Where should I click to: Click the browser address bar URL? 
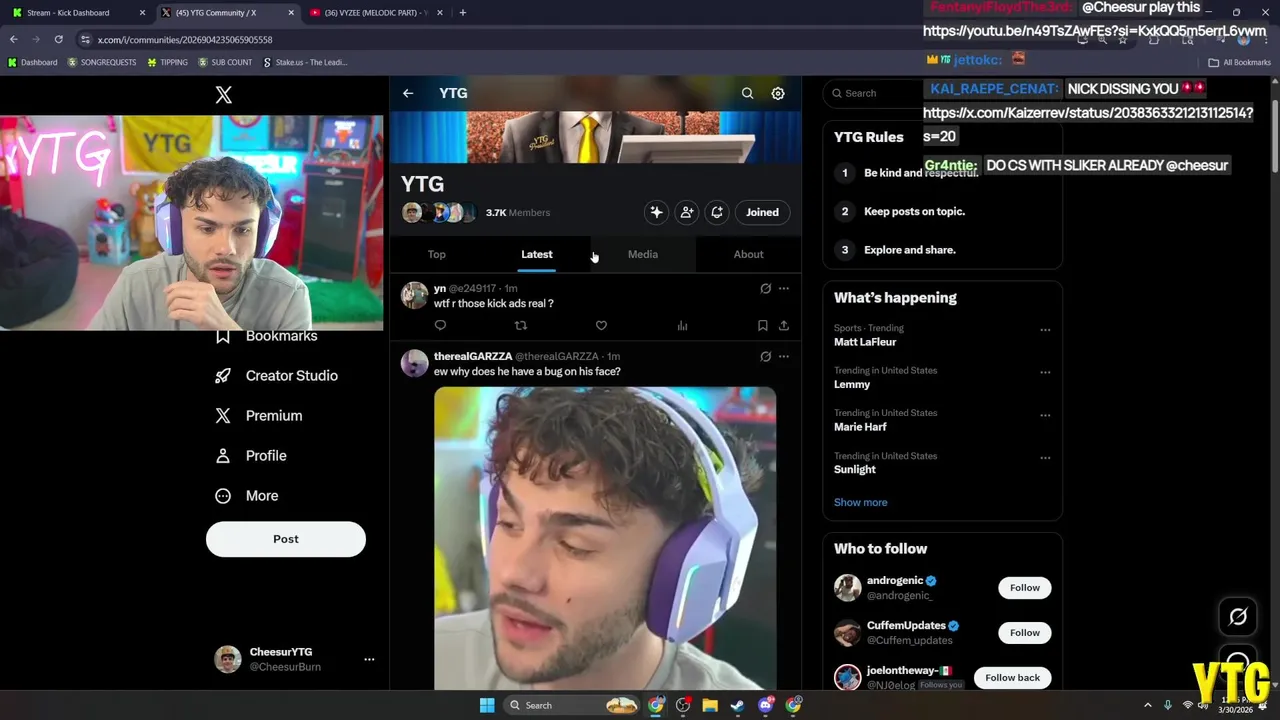click(x=185, y=39)
